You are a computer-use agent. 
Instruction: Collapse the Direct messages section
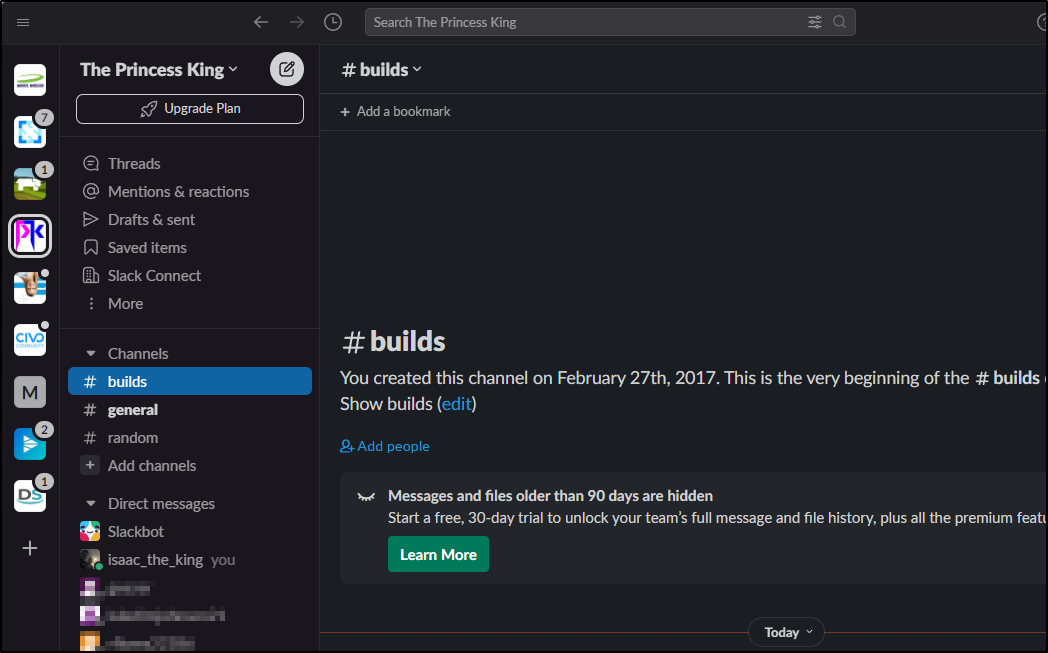pos(91,503)
